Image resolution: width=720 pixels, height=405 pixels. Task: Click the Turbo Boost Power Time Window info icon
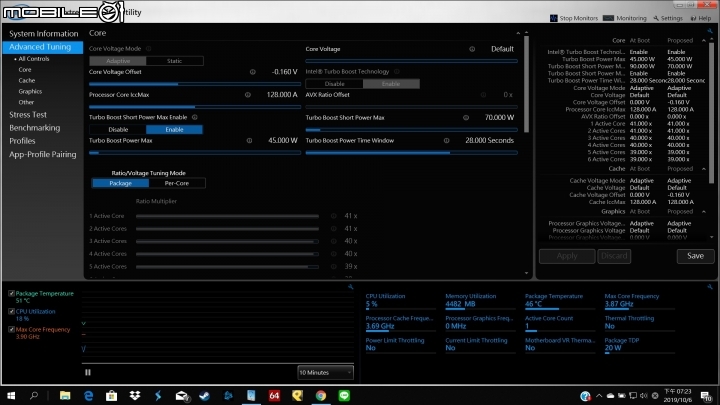tap(446, 141)
